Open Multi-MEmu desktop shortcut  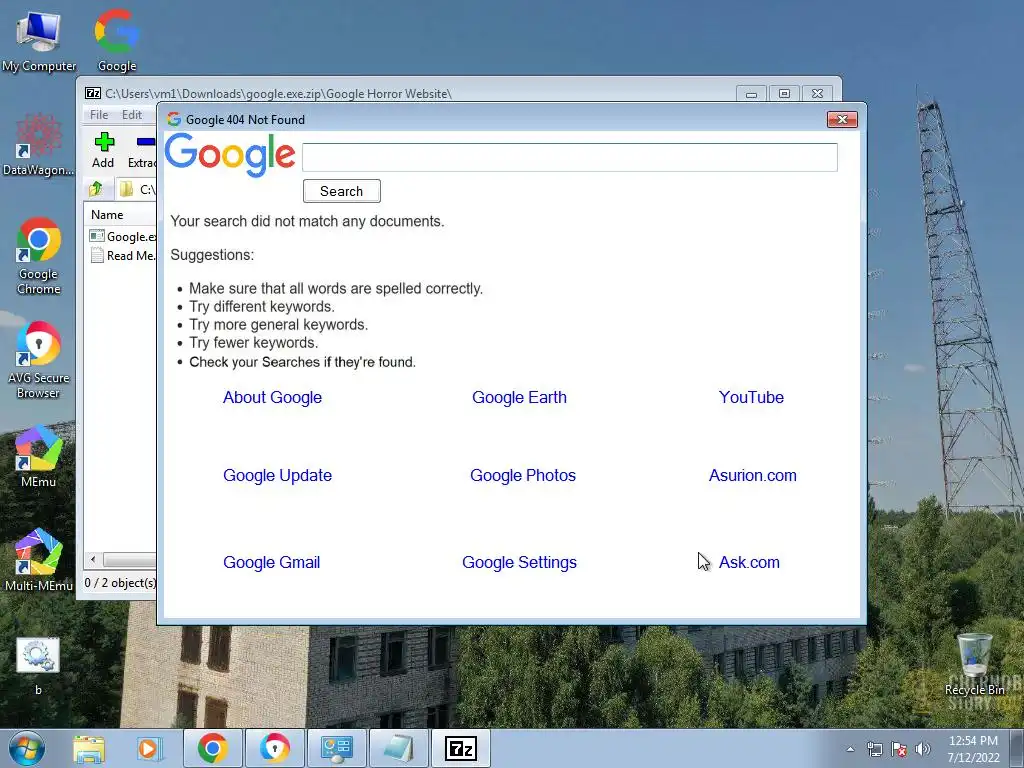(39, 560)
